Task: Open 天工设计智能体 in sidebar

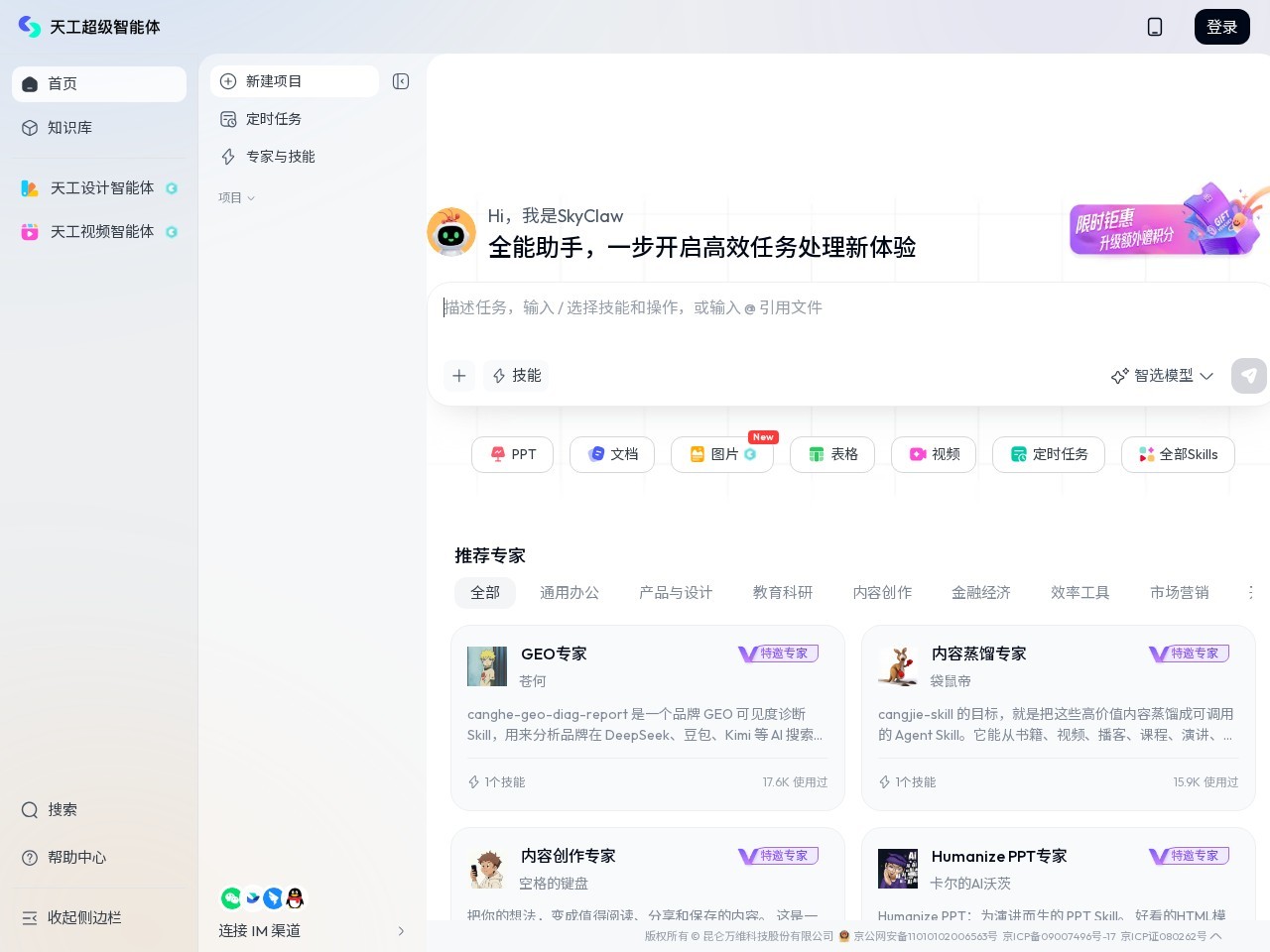Action: point(99,188)
